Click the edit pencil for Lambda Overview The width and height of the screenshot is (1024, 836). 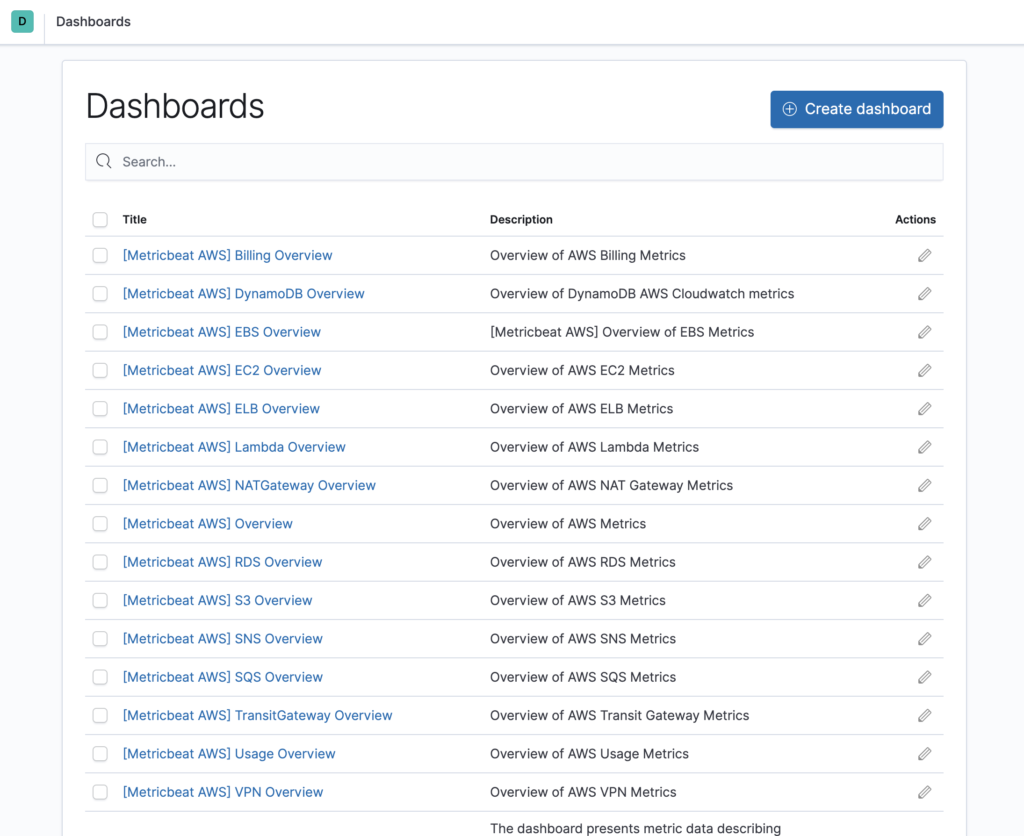tap(924, 447)
